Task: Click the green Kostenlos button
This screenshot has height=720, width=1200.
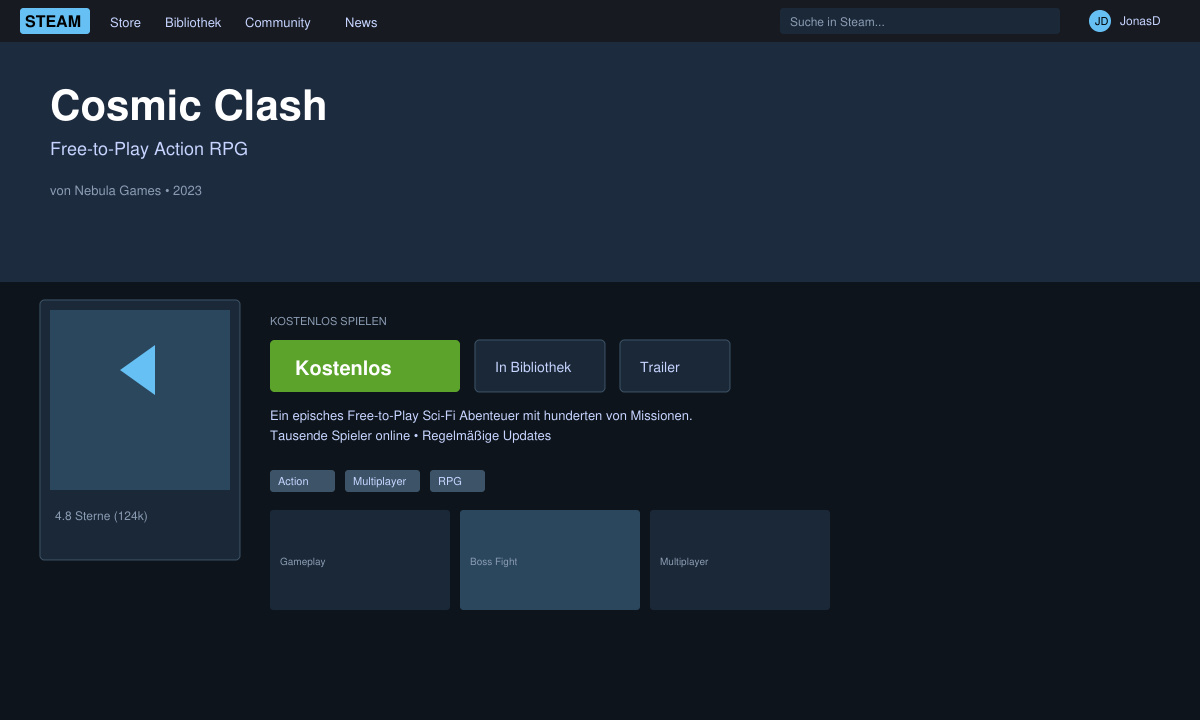Action: click(x=365, y=366)
